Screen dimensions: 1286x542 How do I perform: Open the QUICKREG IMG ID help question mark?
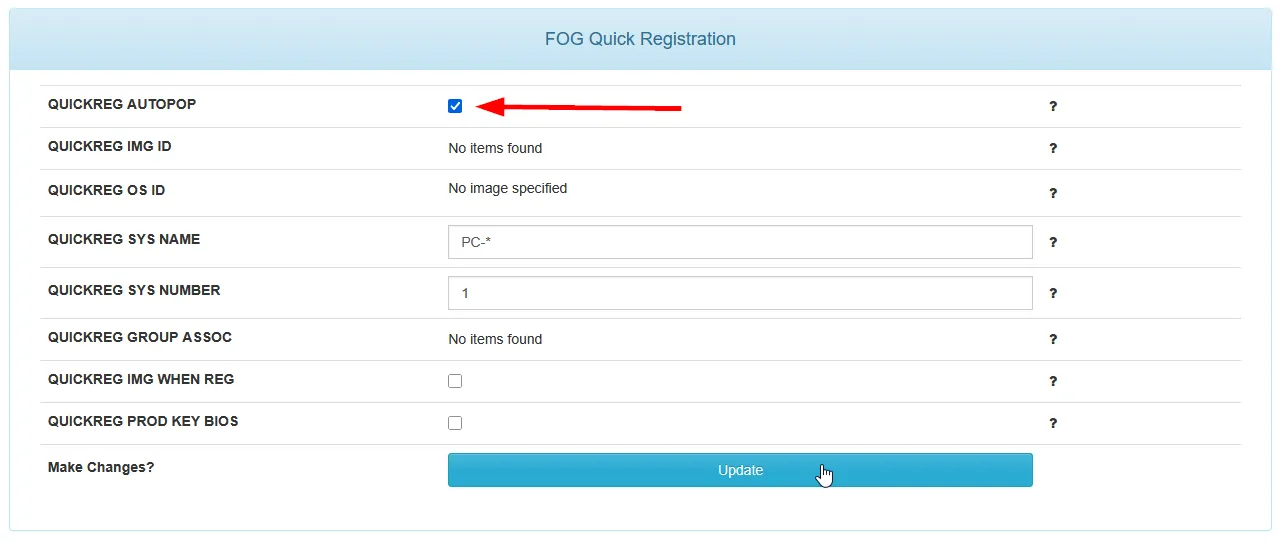tap(1053, 149)
